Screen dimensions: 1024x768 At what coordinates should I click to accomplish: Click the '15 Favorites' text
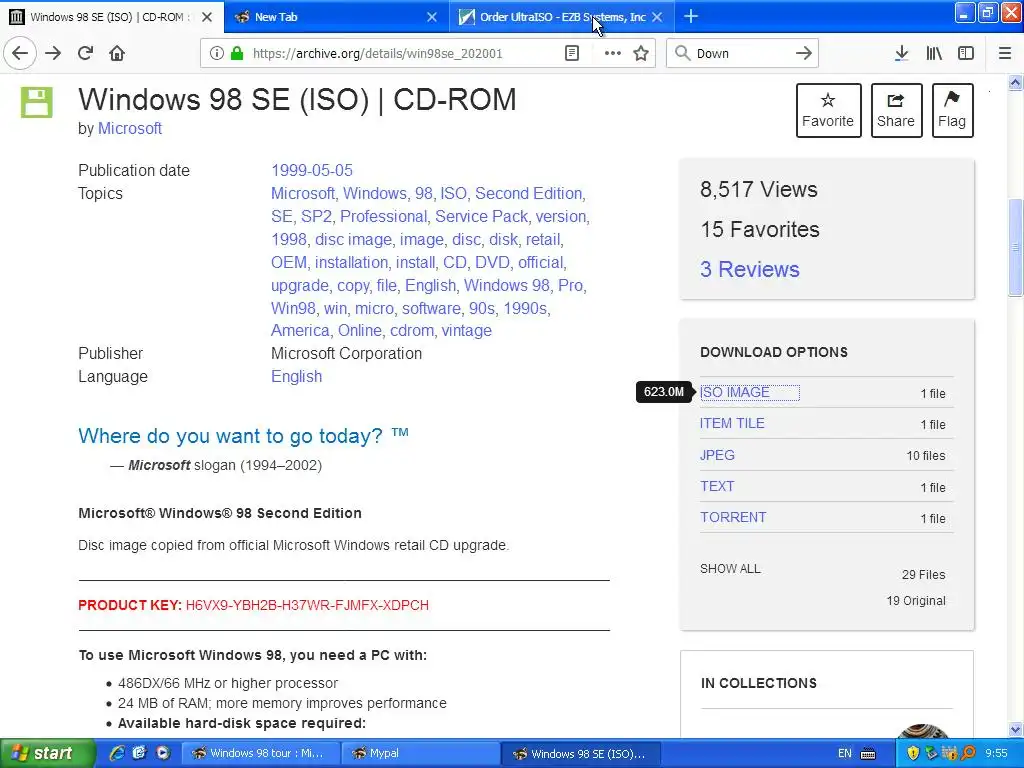760,229
